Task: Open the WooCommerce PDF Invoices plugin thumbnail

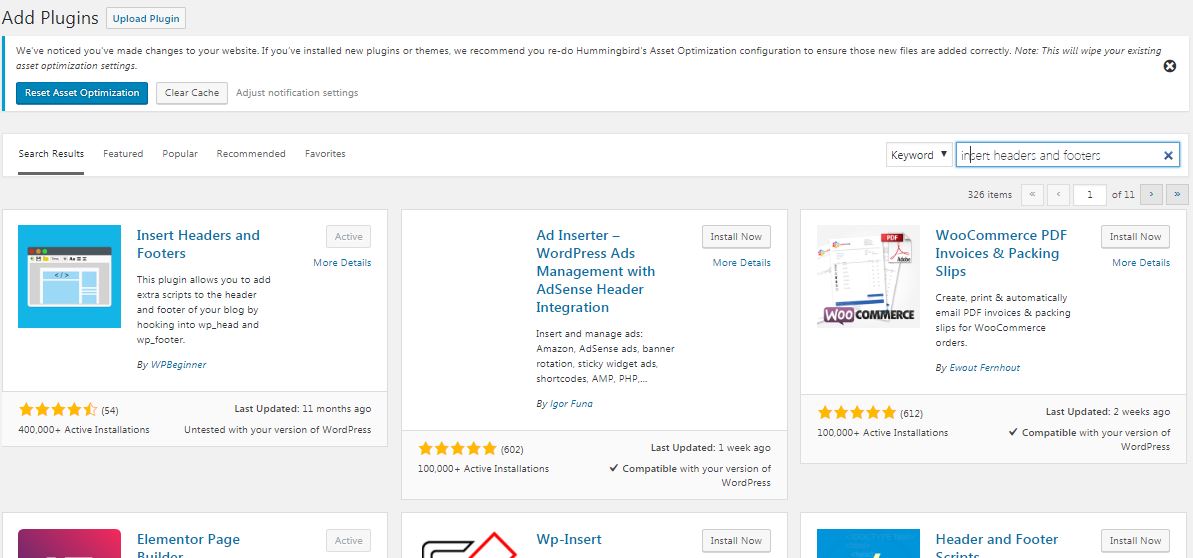Action: 868,276
